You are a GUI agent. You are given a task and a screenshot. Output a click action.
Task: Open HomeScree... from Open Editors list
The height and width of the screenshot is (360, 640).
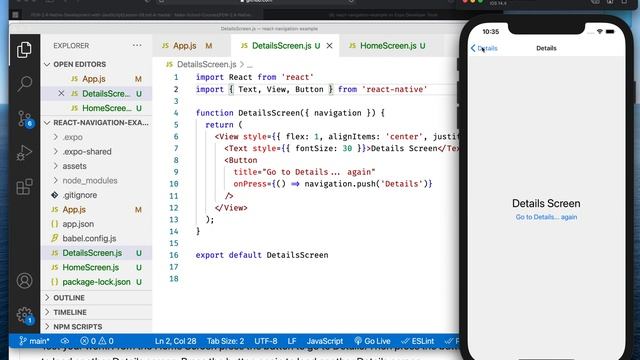click(x=107, y=108)
